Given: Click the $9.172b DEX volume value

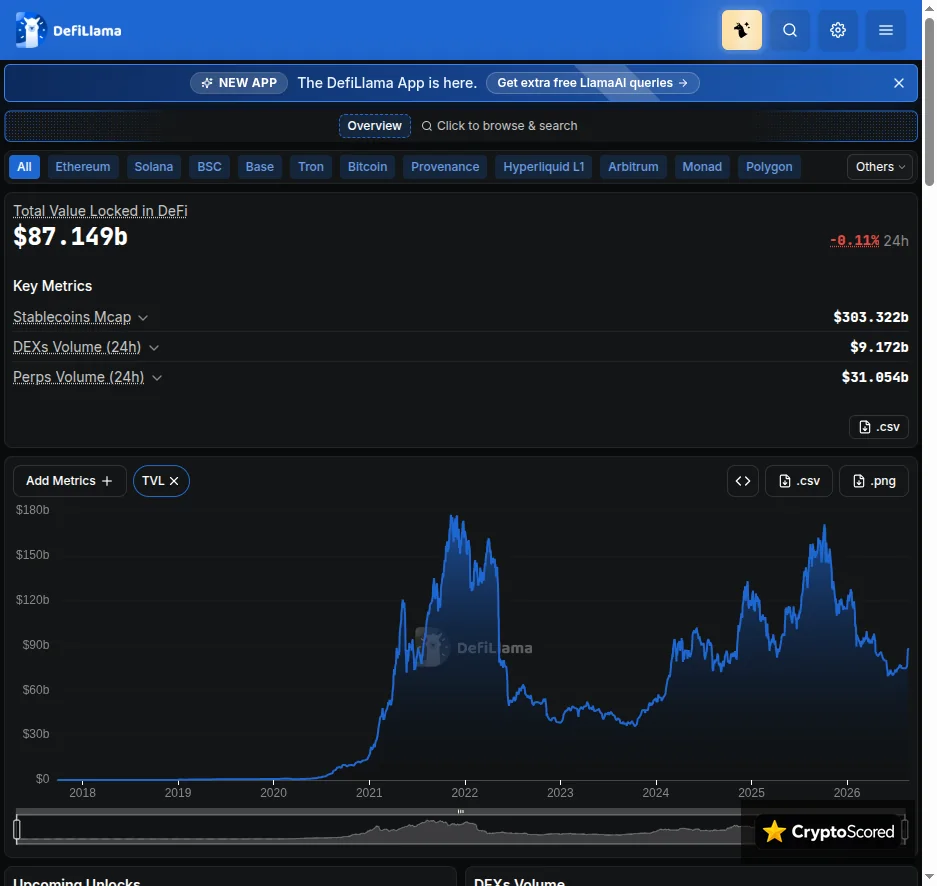Looking at the screenshot, I should [879, 347].
